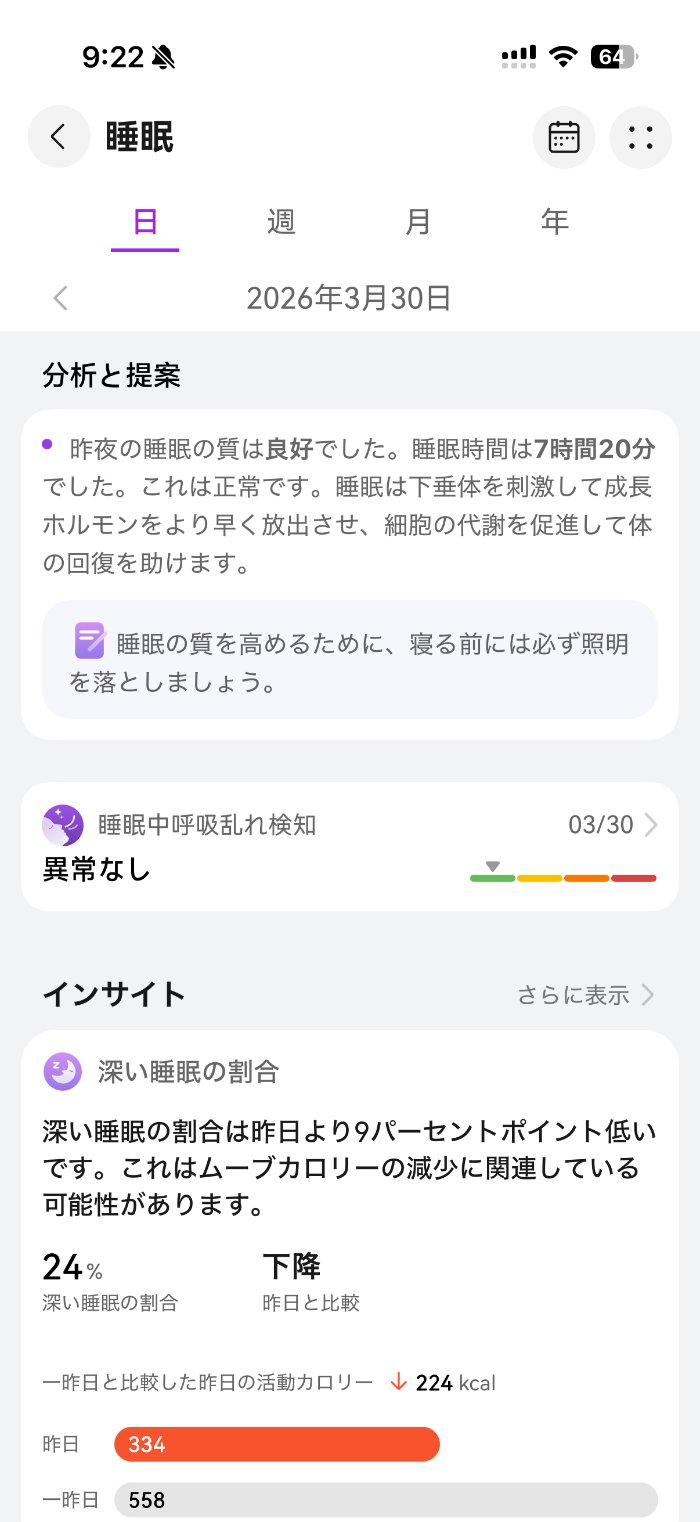Tap the battery indicator in status bar

coord(613,57)
